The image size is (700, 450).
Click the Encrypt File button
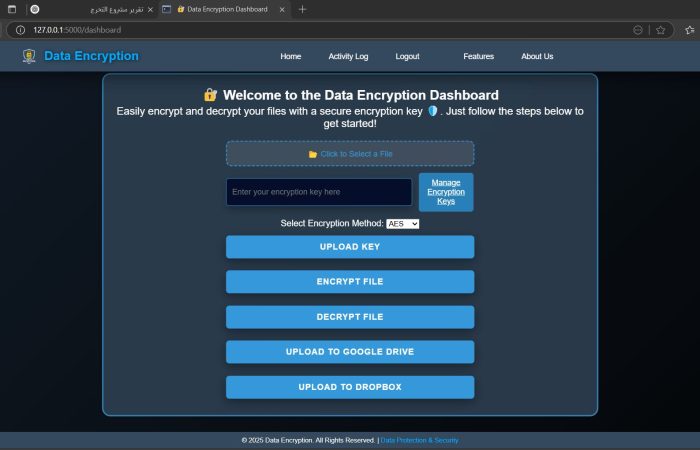(350, 282)
